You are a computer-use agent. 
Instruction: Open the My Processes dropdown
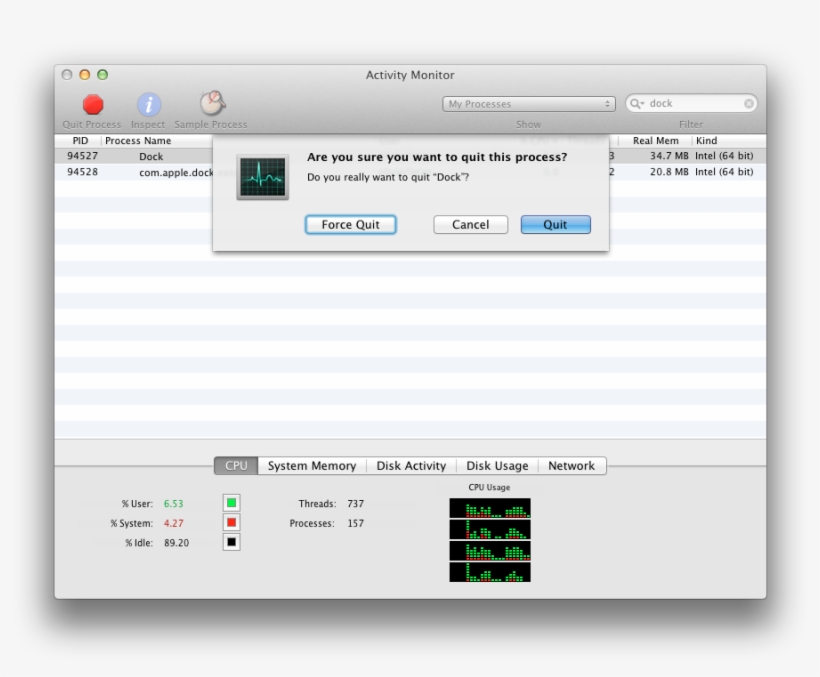click(528, 103)
